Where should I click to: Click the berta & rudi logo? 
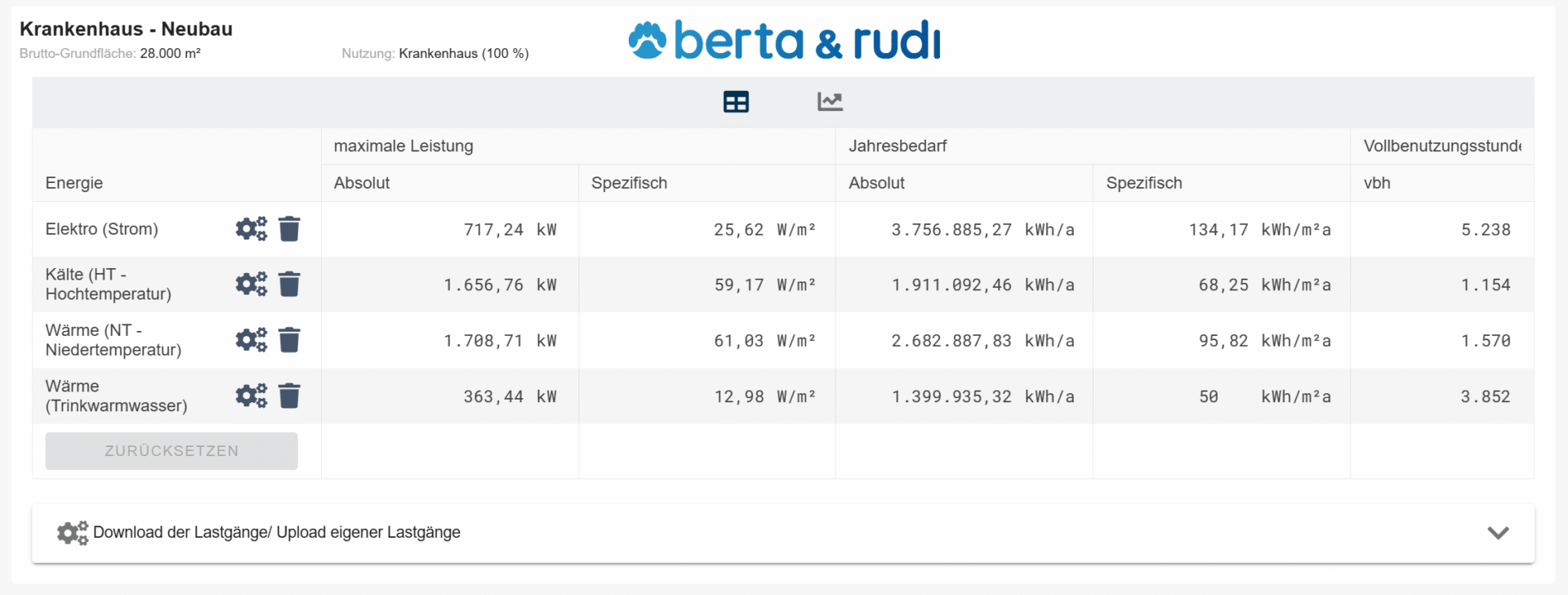pos(784,40)
